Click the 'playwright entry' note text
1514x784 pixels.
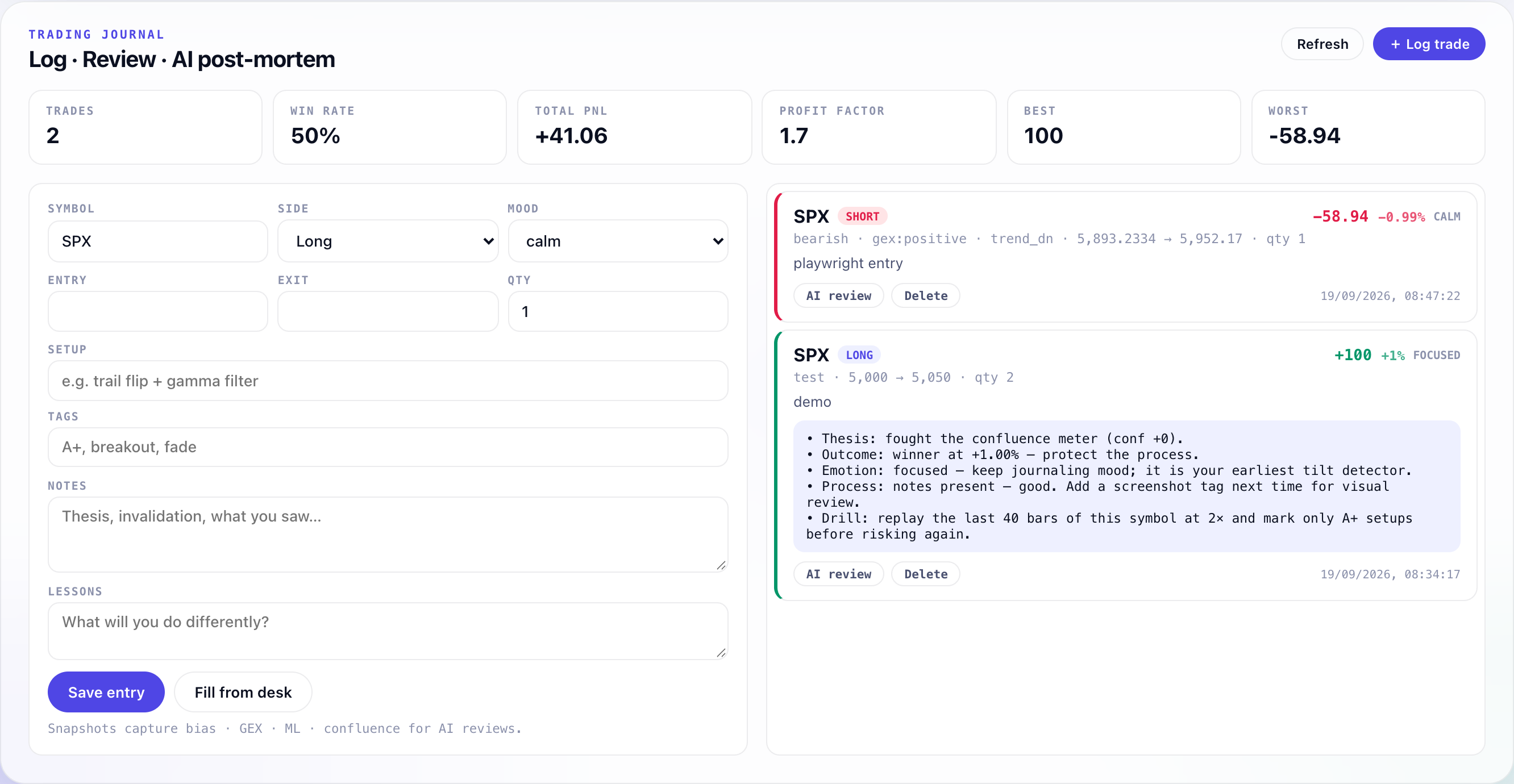click(847, 263)
